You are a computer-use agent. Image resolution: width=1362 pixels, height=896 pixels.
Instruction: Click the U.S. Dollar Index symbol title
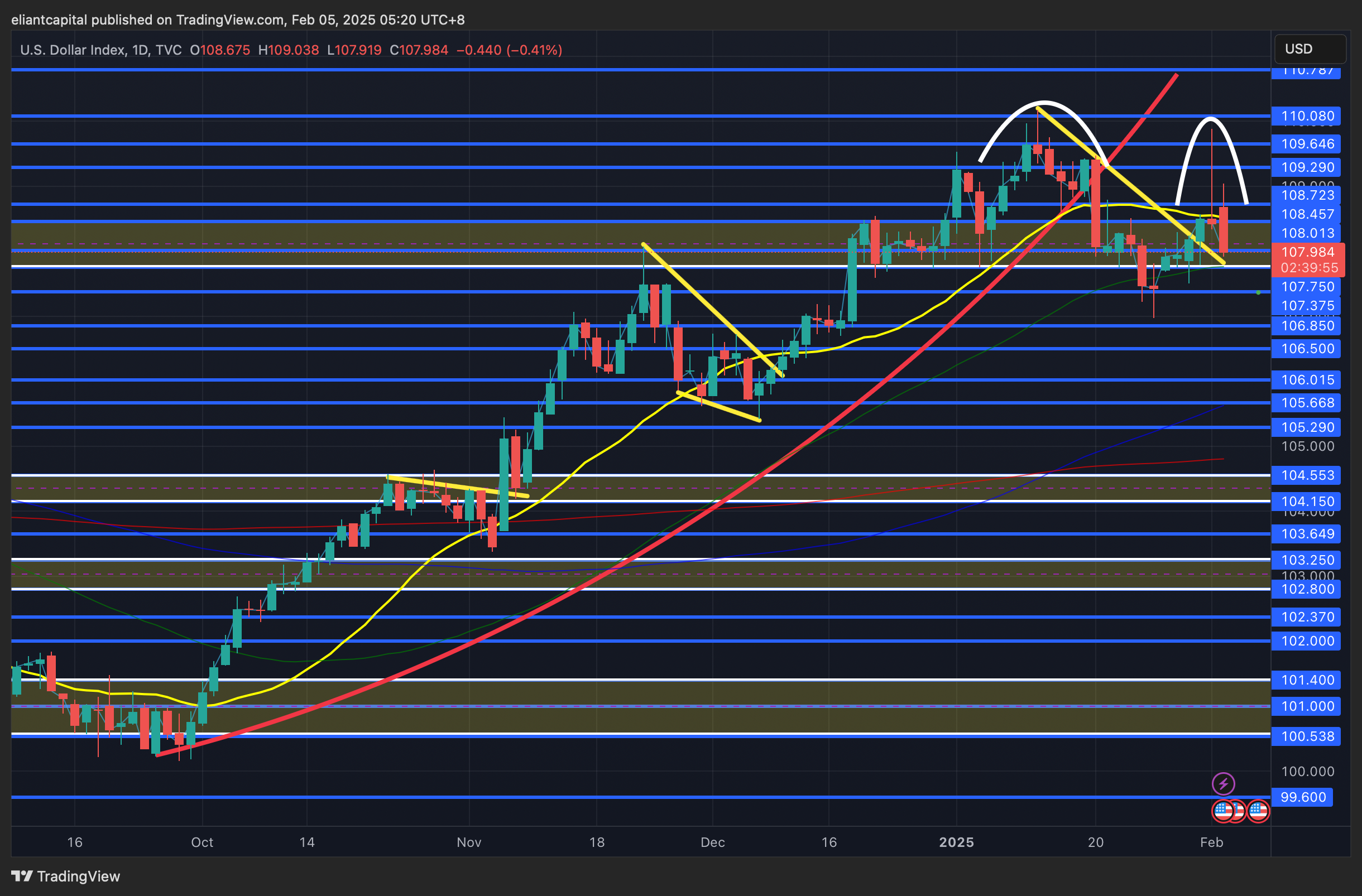[72, 50]
